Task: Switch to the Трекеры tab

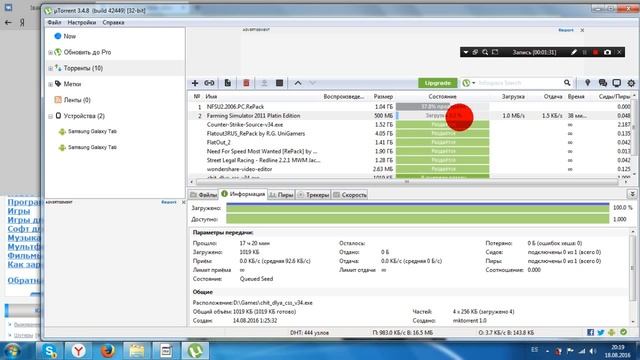Action: [313, 195]
